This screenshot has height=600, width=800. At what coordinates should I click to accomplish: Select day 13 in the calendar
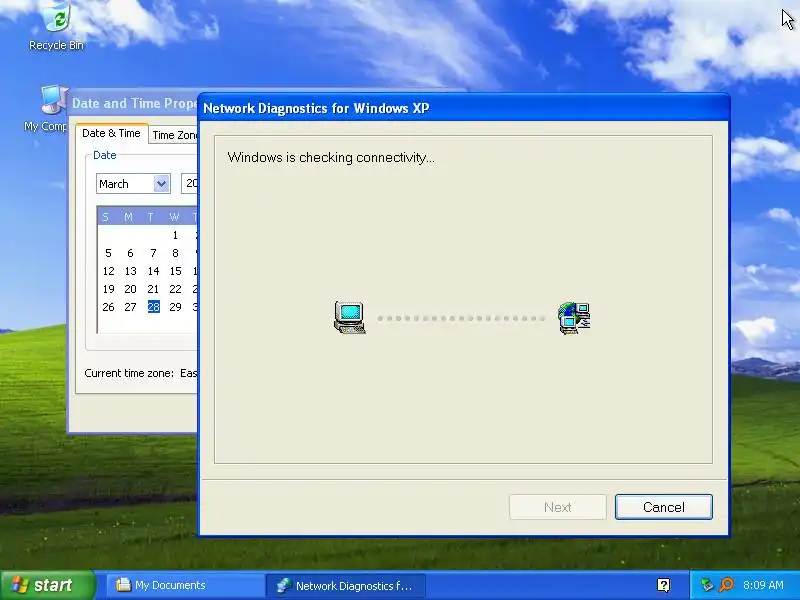point(131,271)
